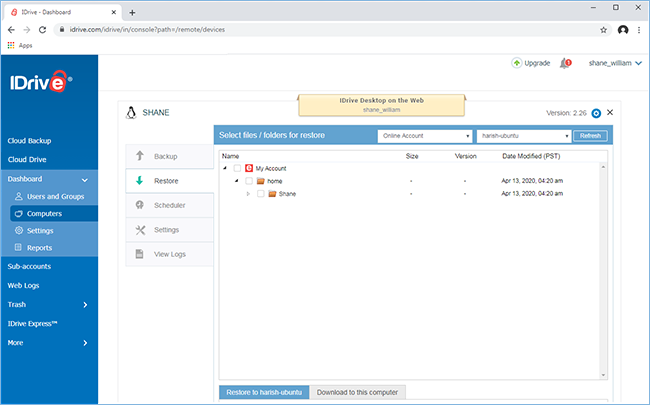The height and width of the screenshot is (405, 650).
Task: Click the Users and Groups person icon
Action: pos(19,196)
